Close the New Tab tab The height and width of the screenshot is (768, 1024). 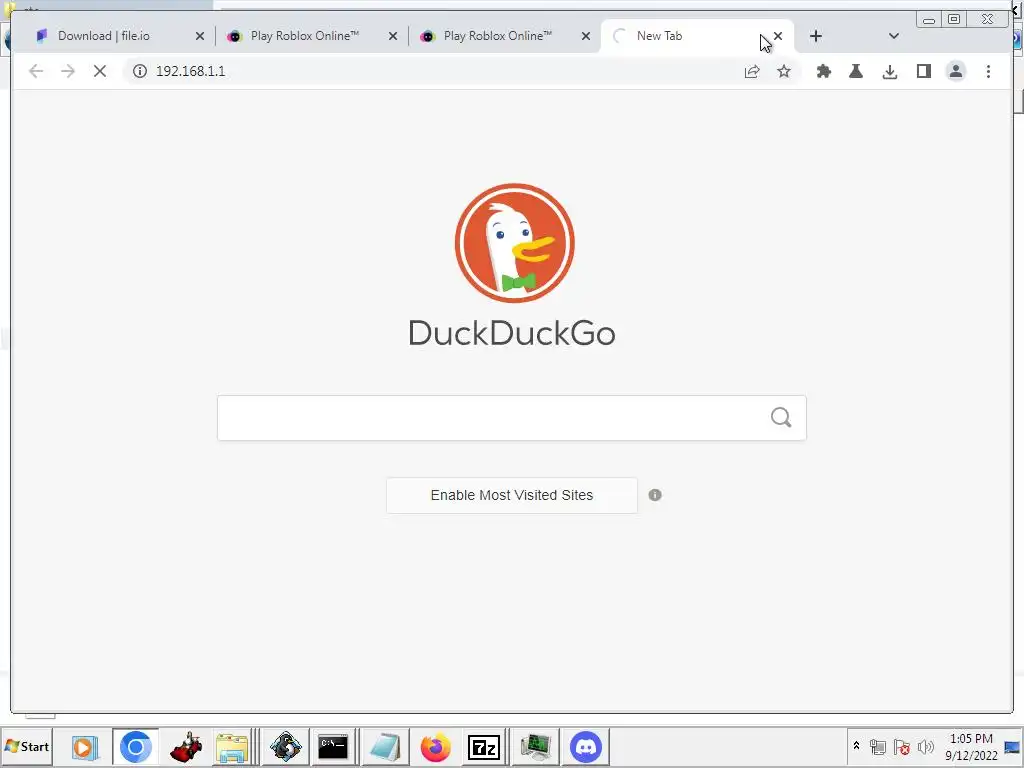coord(778,37)
